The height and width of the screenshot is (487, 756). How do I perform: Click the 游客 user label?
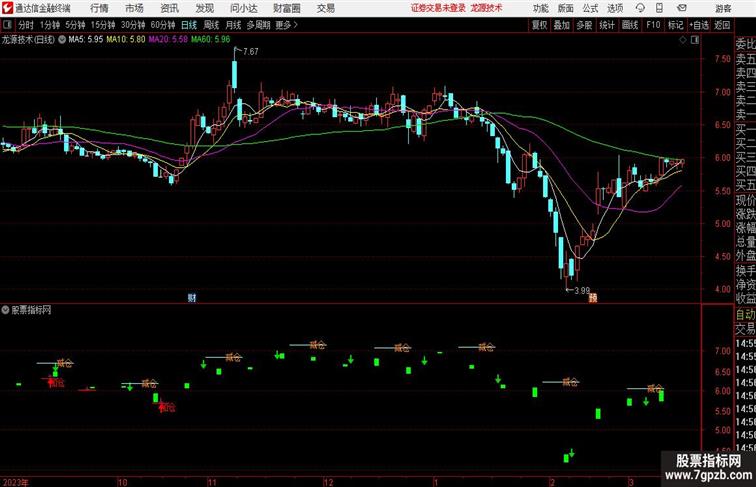[723, 8]
